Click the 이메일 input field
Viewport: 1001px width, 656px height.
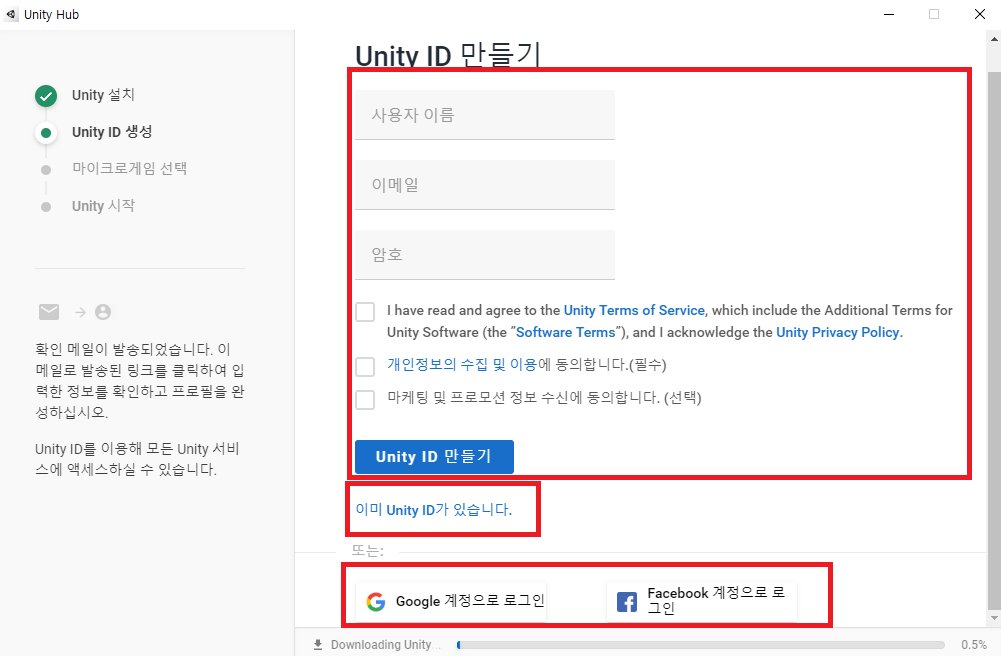tap(485, 185)
